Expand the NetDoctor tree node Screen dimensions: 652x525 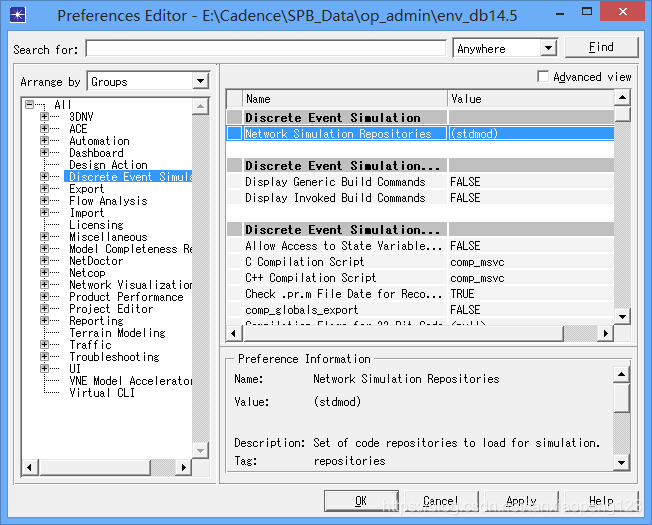click(x=44, y=261)
